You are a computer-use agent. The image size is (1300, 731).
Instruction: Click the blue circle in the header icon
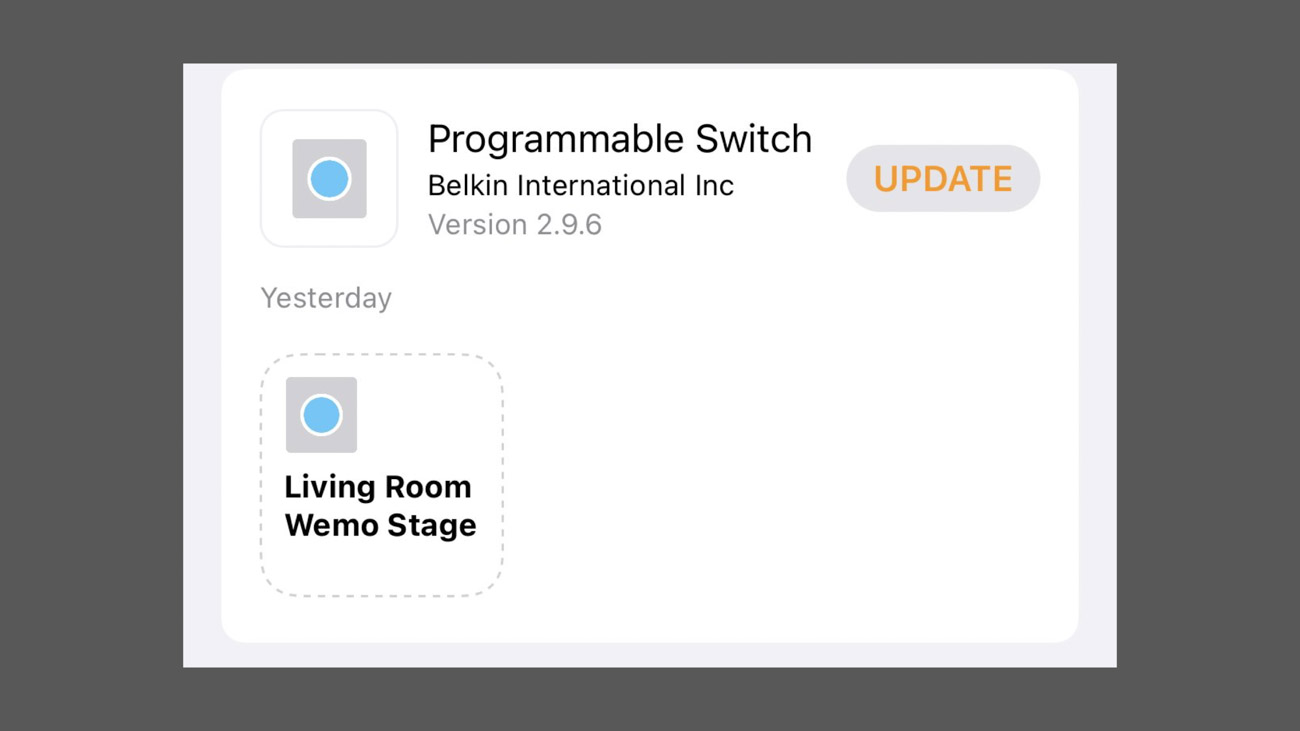tap(329, 179)
